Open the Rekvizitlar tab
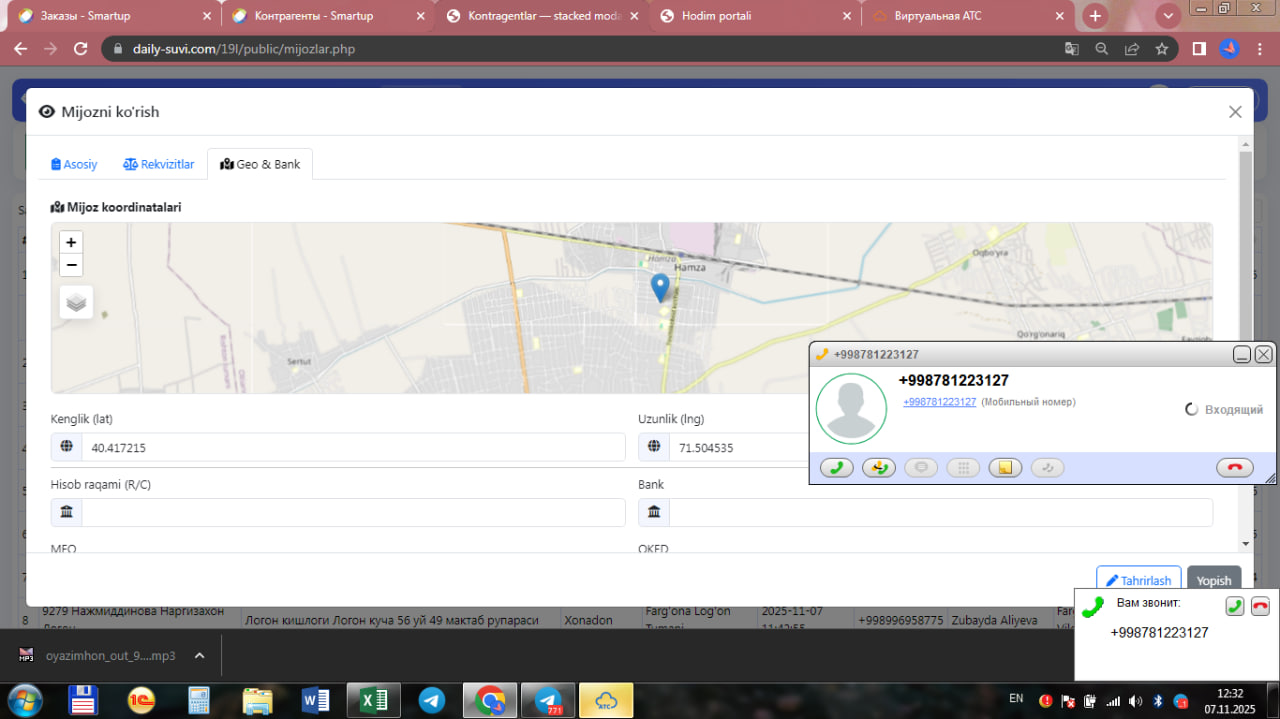 point(159,164)
